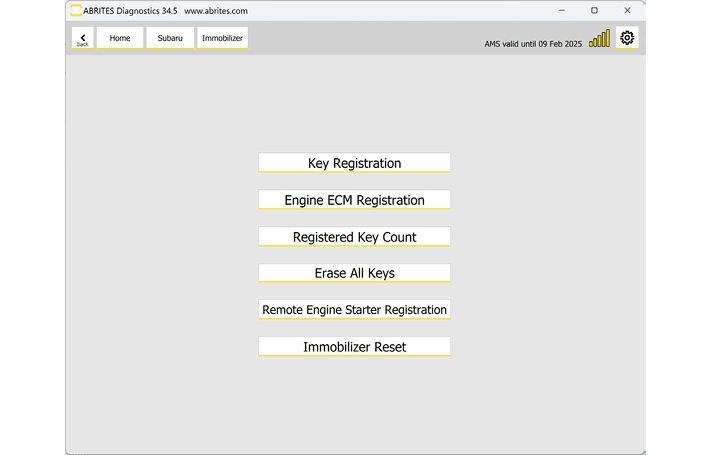Minimize the ABRITES Diagnostics window
This screenshot has height=455, width=710.
(561, 11)
